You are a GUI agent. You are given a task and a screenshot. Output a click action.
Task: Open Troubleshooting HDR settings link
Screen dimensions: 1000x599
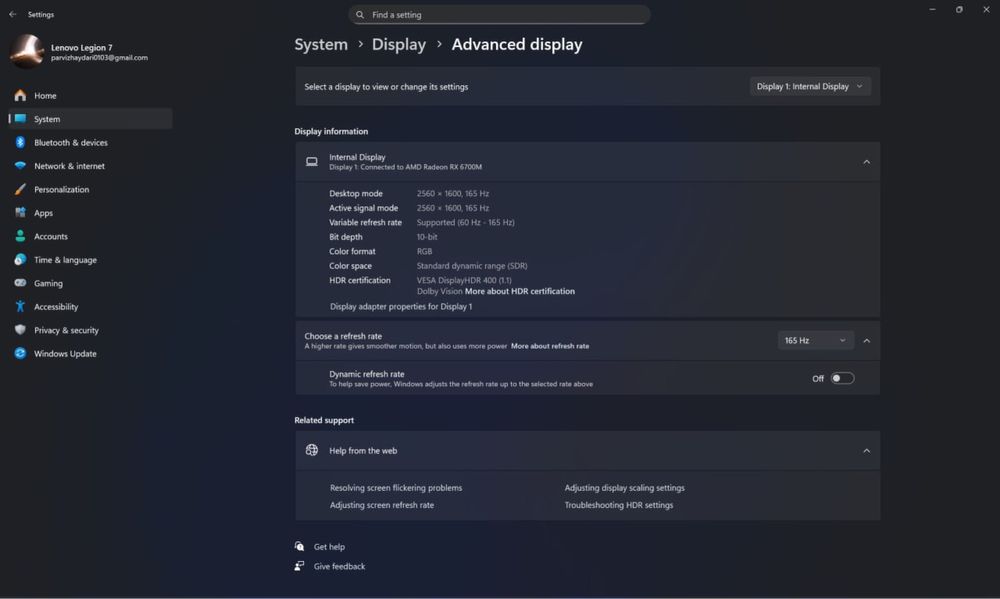pos(619,505)
